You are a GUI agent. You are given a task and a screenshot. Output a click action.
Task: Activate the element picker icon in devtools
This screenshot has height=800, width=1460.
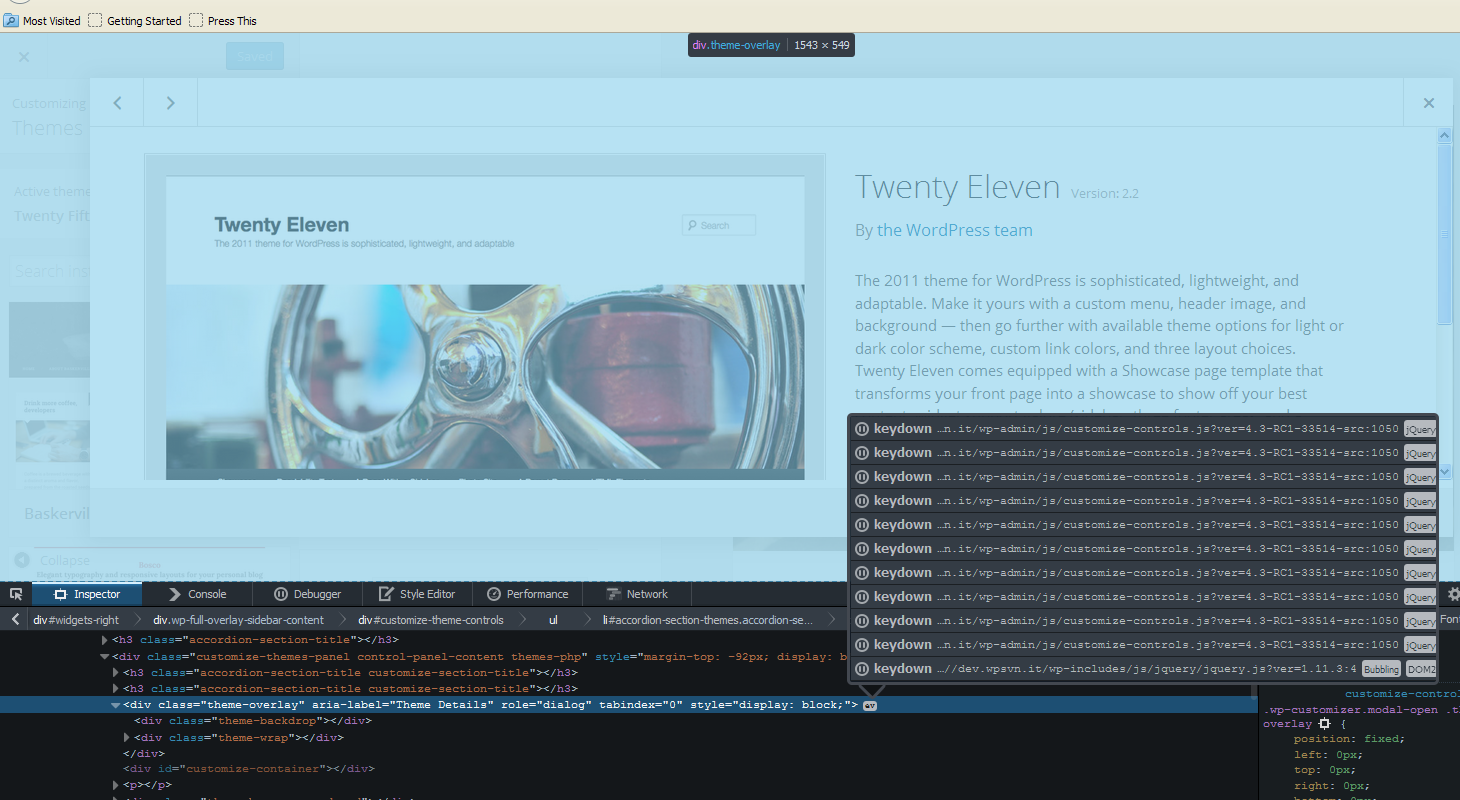[x=16, y=594]
